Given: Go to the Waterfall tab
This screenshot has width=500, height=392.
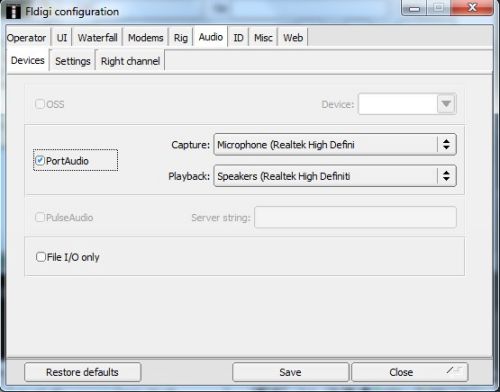Looking at the screenshot, I should click(x=97, y=38).
